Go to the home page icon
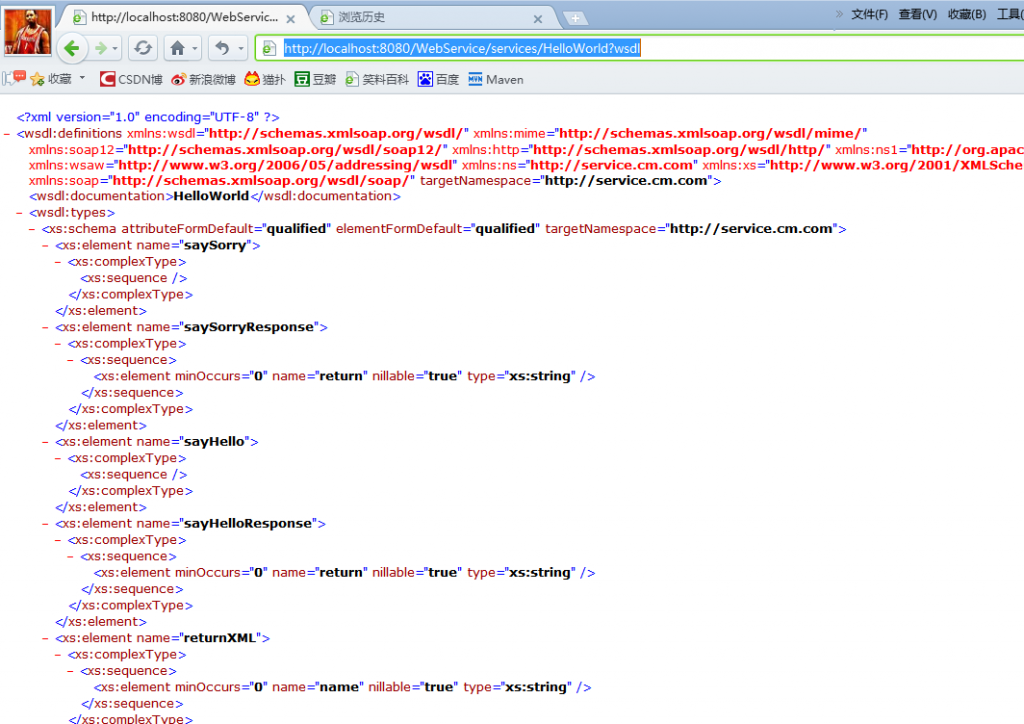The width and height of the screenshot is (1024, 724). coord(177,48)
